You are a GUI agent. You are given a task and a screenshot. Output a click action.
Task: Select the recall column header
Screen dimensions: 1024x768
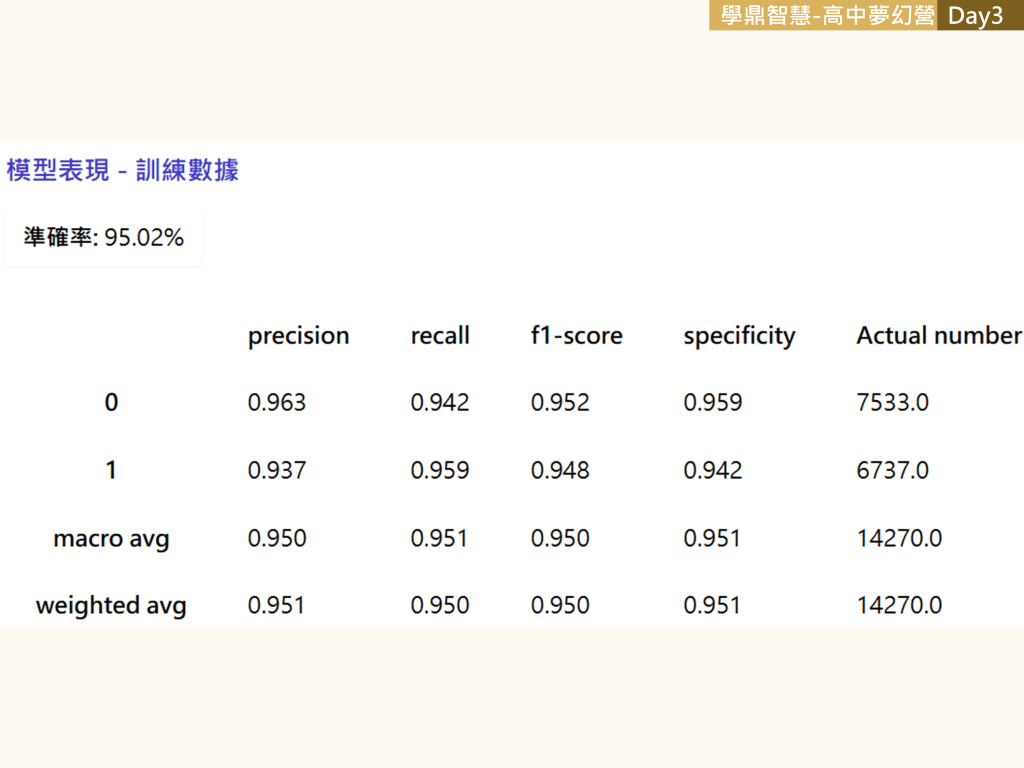pos(439,336)
